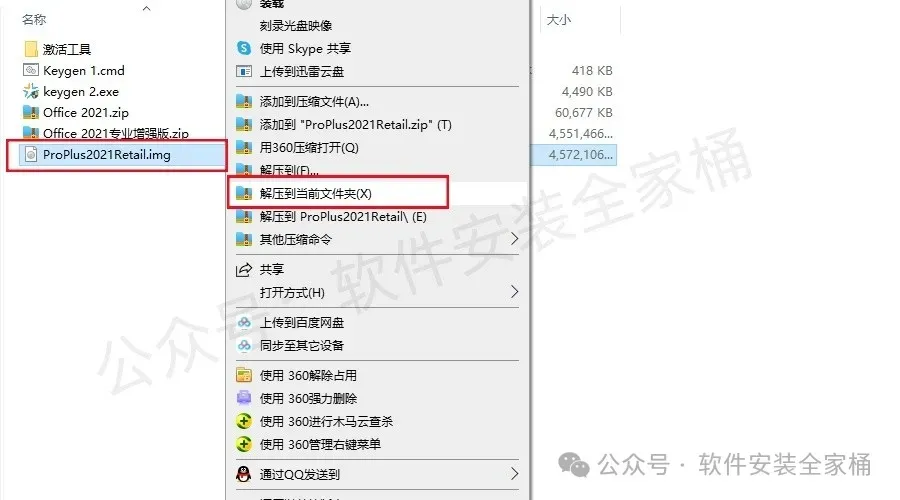Sort files by the 大小 column header

tap(558, 20)
